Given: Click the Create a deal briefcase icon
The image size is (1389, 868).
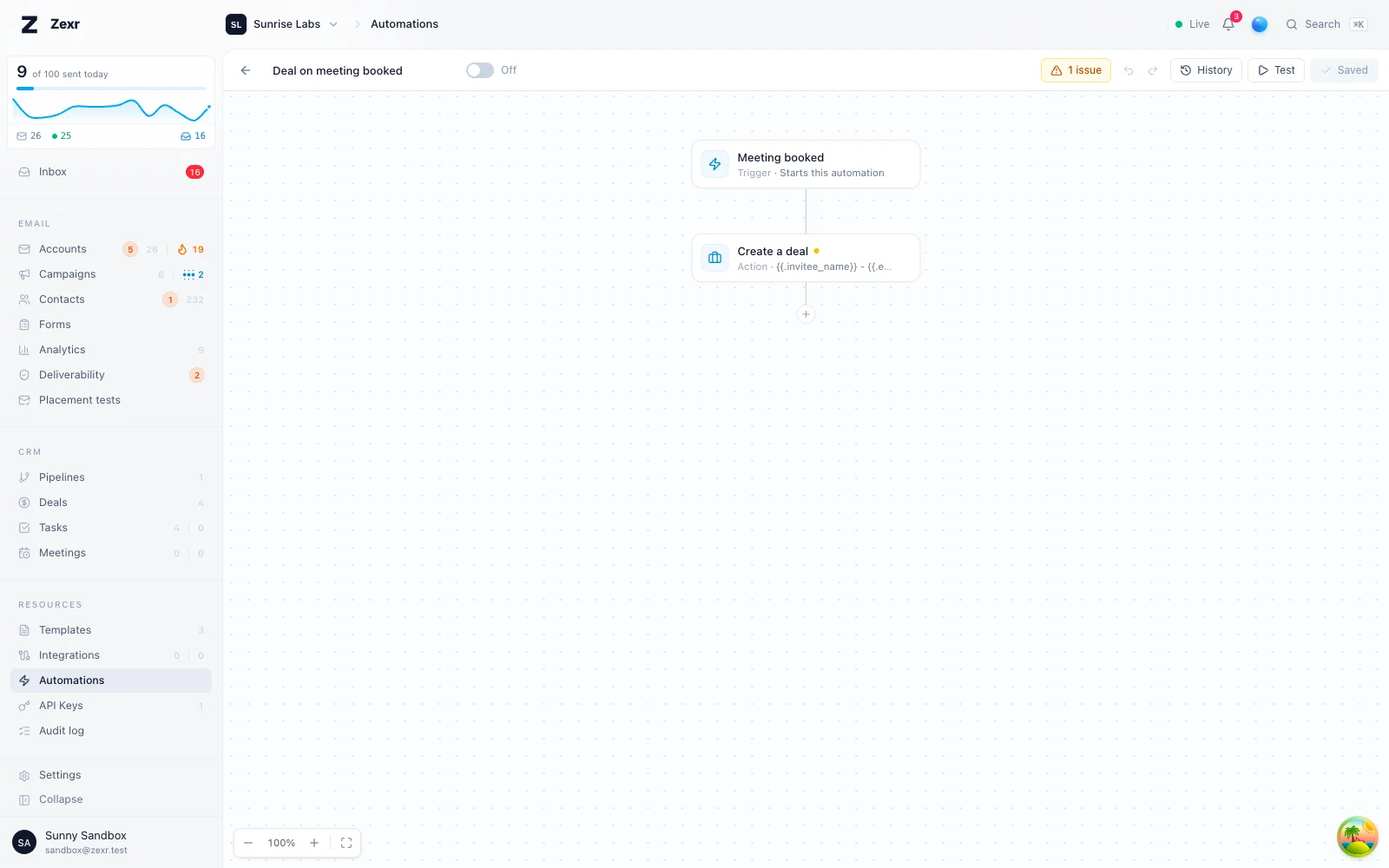Looking at the screenshot, I should [714, 258].
